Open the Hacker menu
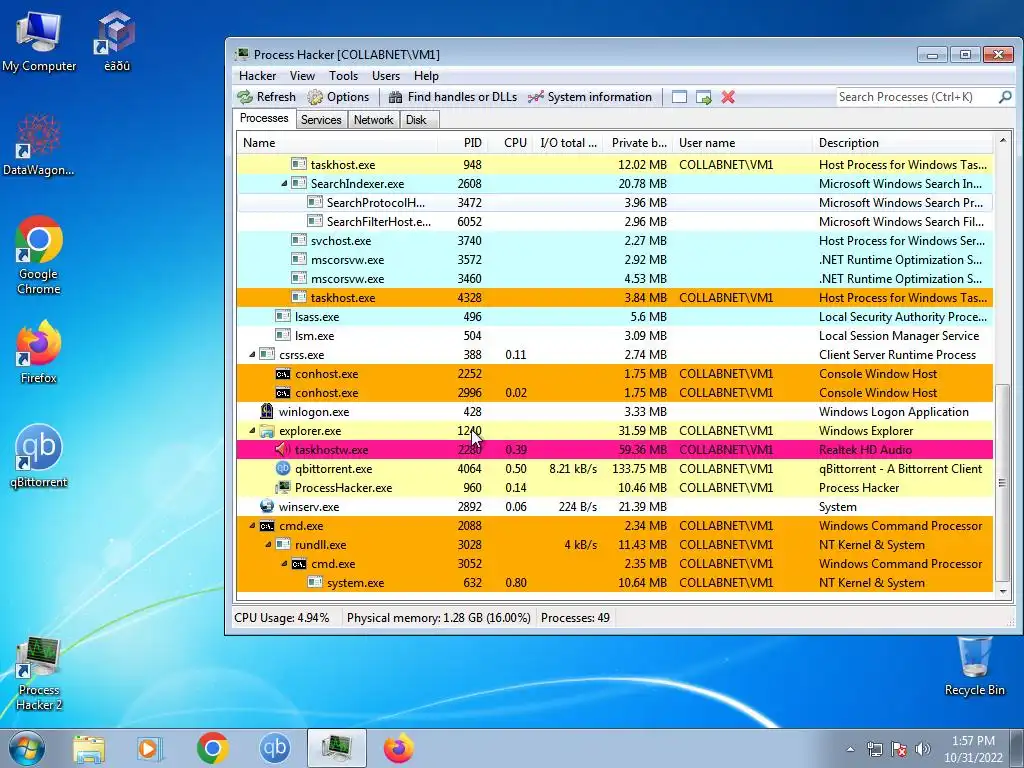This screenshot has width=1024, height=768. (x=257, y=76)
